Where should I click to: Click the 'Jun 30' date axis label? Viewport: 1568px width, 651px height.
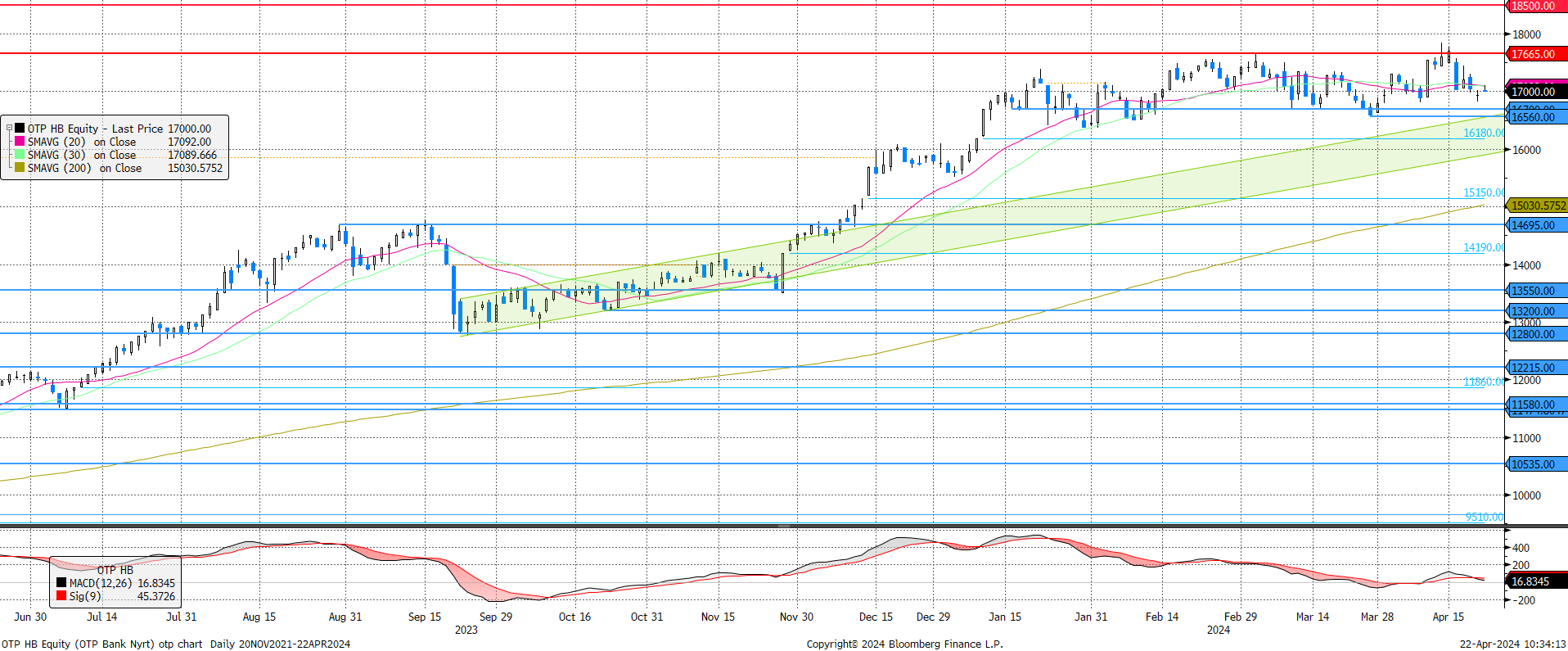[x=30, y=617]
